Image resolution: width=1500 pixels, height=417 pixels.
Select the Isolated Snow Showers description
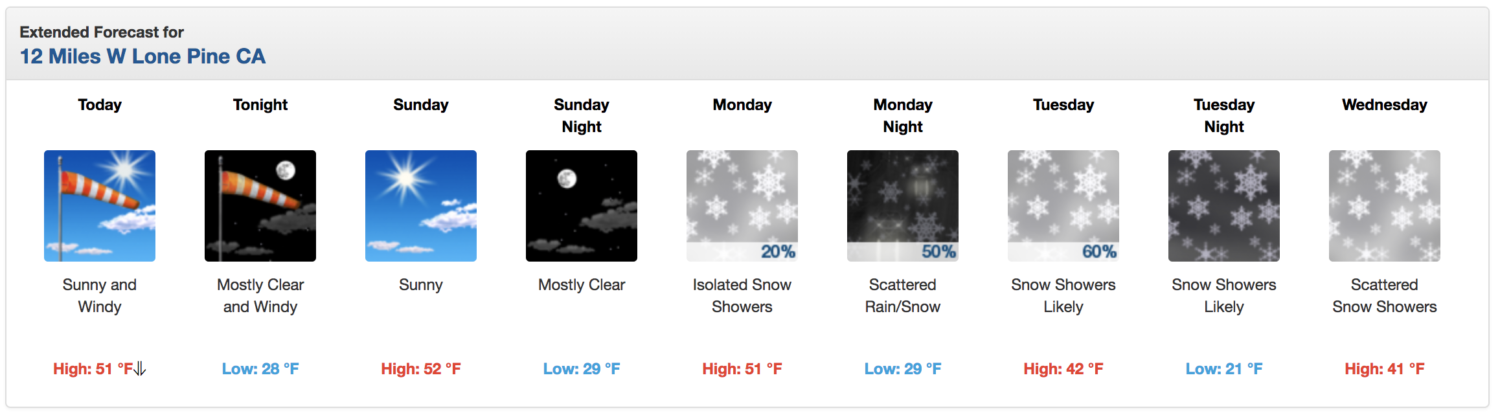coord(742,296)
